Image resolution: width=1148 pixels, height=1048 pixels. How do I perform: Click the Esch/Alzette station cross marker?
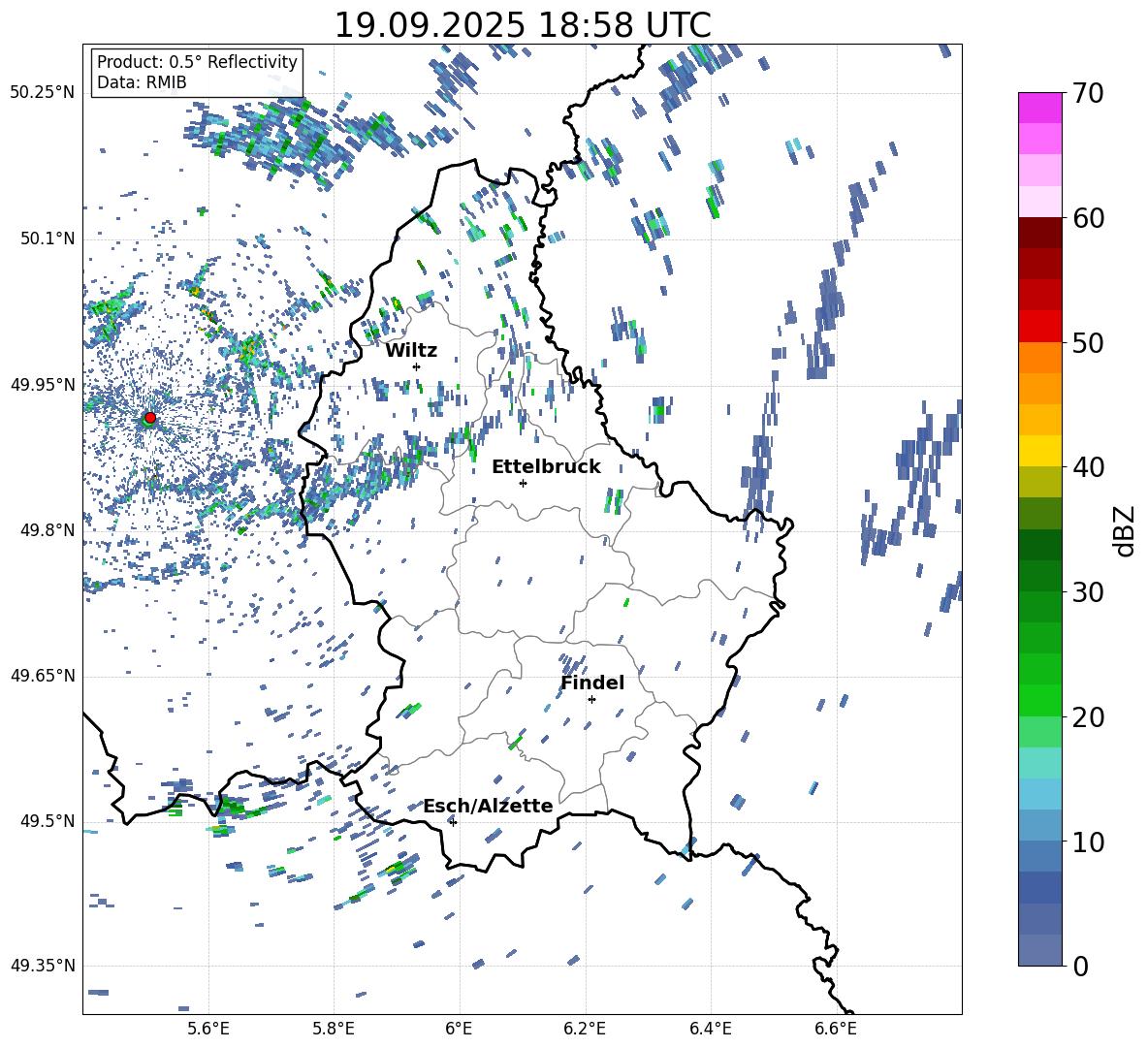click(453, 822)
